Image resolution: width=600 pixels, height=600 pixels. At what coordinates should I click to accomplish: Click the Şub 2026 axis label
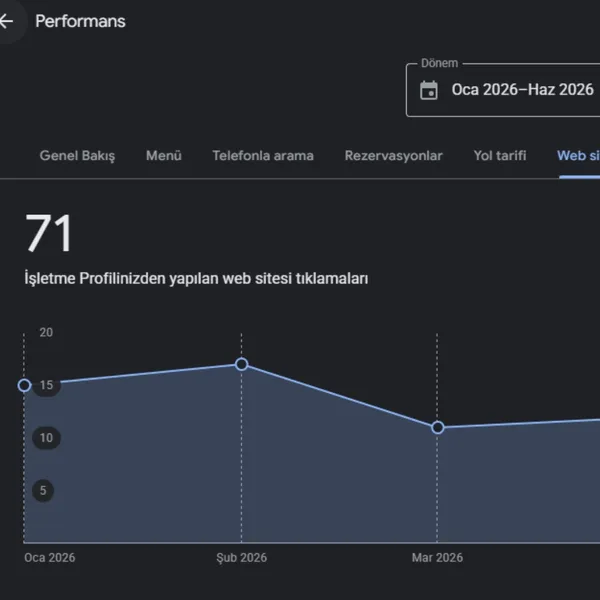pyautogui.click(x=241, y=558)
